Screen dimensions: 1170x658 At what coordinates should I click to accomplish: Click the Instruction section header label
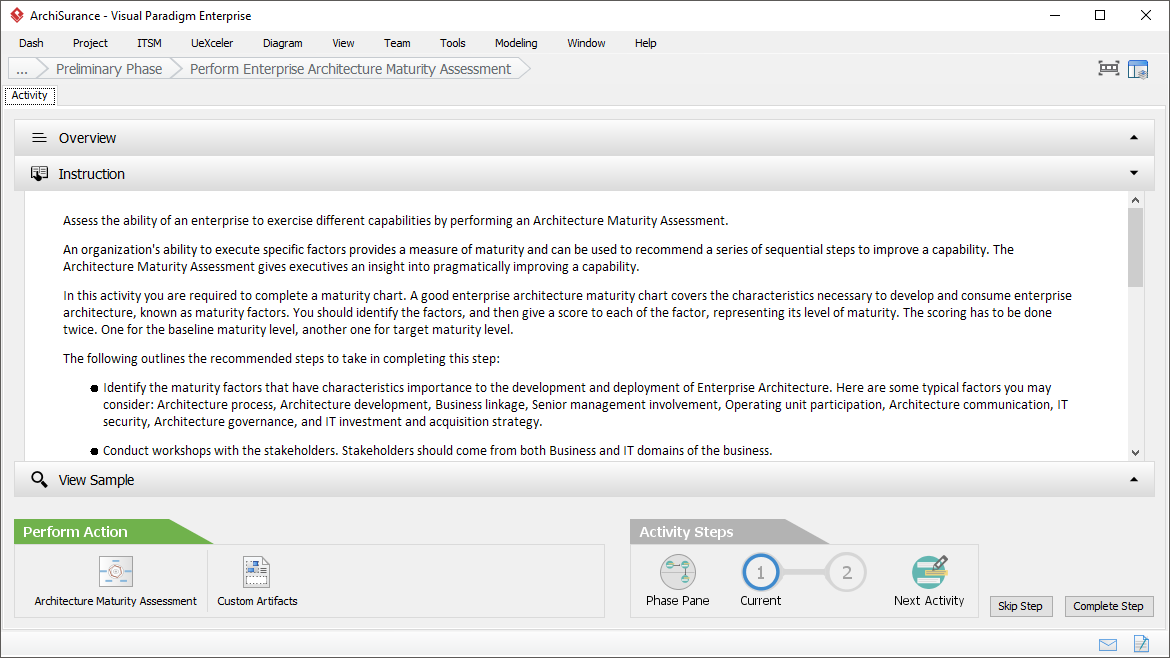[x=92, y=174]
